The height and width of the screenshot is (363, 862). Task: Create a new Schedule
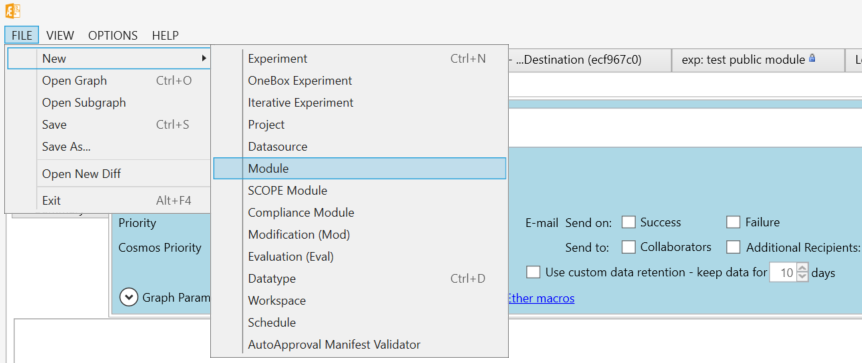[x=360, y=322]
